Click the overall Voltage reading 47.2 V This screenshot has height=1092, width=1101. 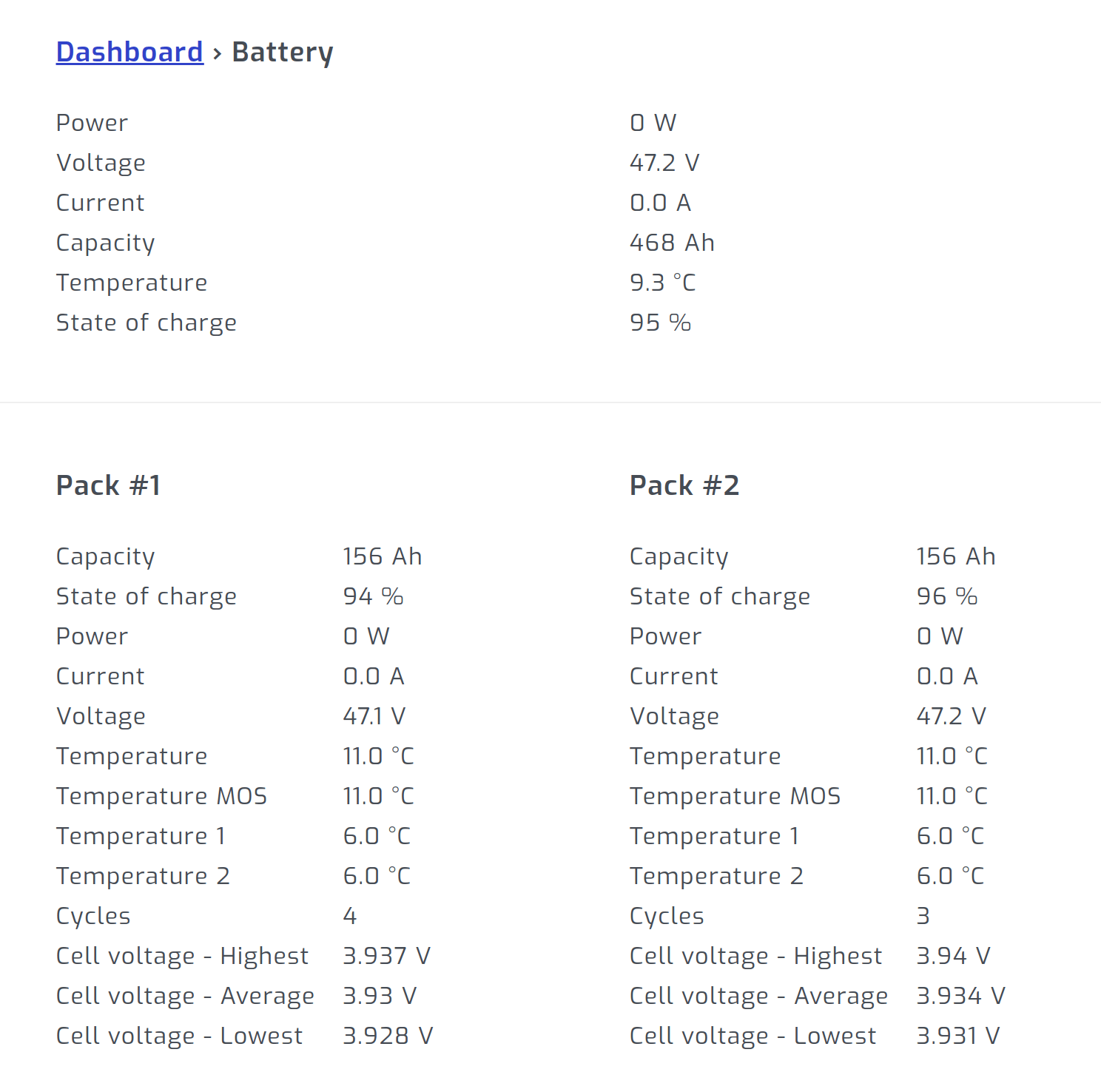[x=664, y=162]
